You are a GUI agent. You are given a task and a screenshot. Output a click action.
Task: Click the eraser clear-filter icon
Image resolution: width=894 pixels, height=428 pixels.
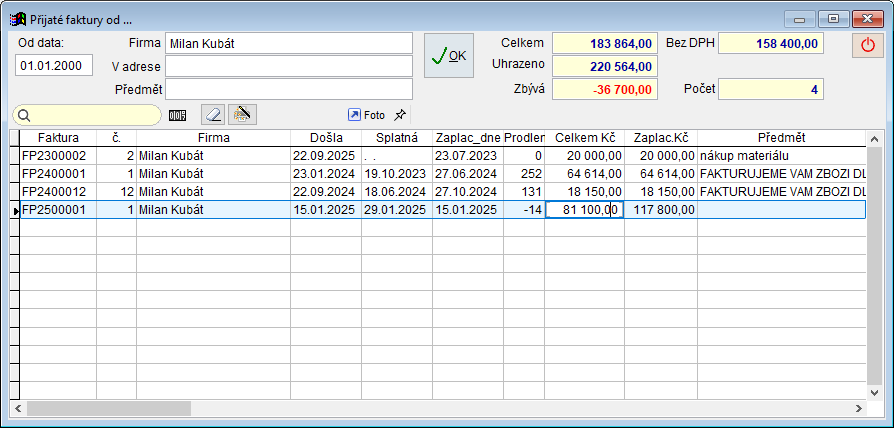click(x=213, y=115)
